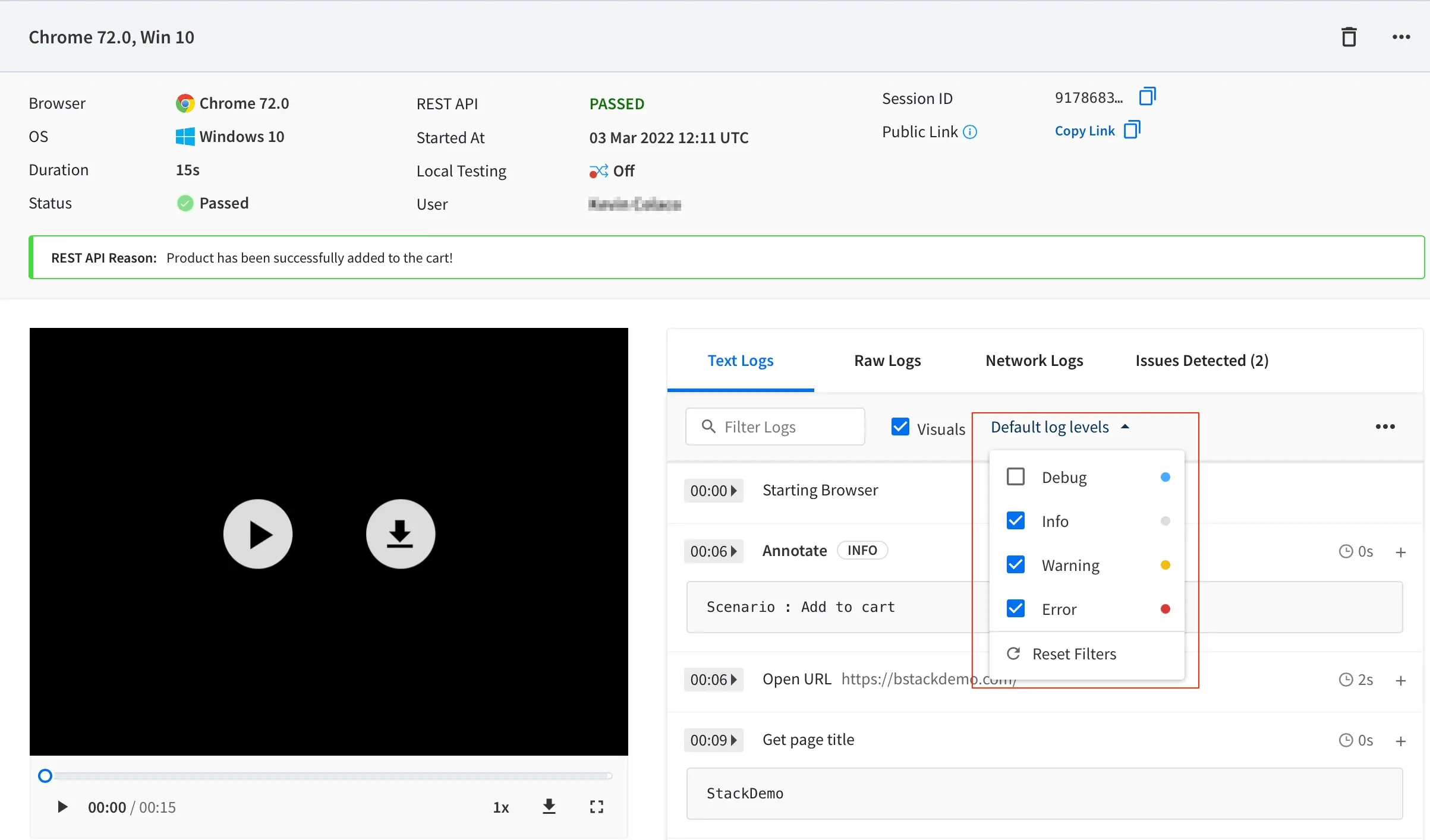
Task: Click the large download video circle button
Action: 400,533
